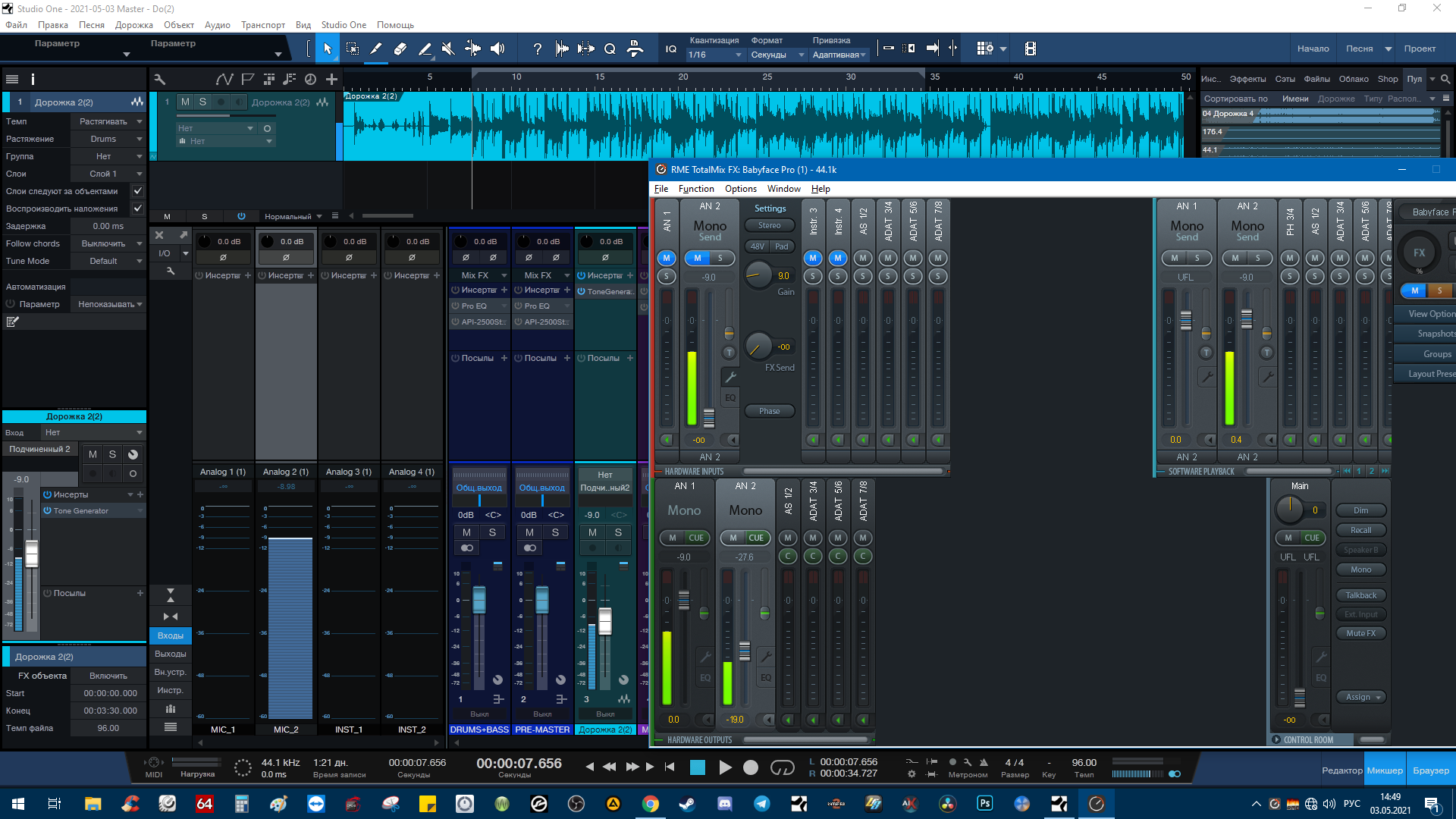Click the Phase button in TotalMix settings

point(769,411)
